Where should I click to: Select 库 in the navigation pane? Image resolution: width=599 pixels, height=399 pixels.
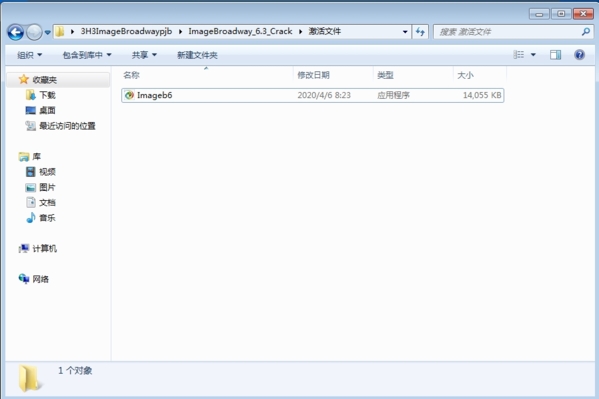37,157
